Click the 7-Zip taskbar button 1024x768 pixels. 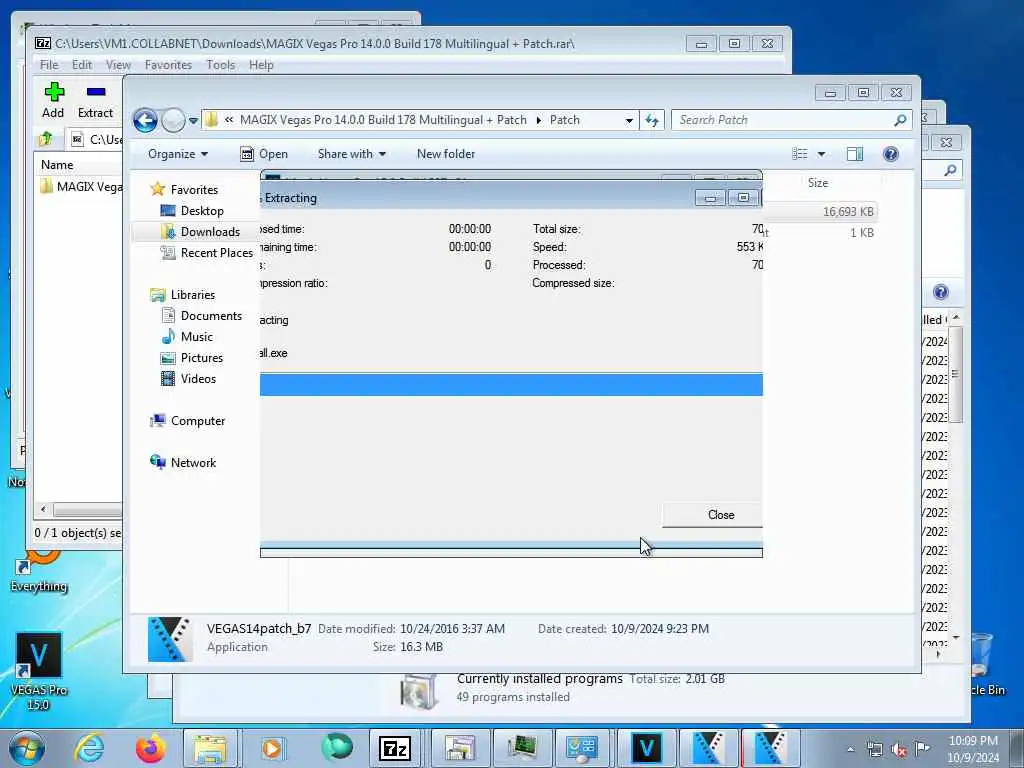coord(394,748)
